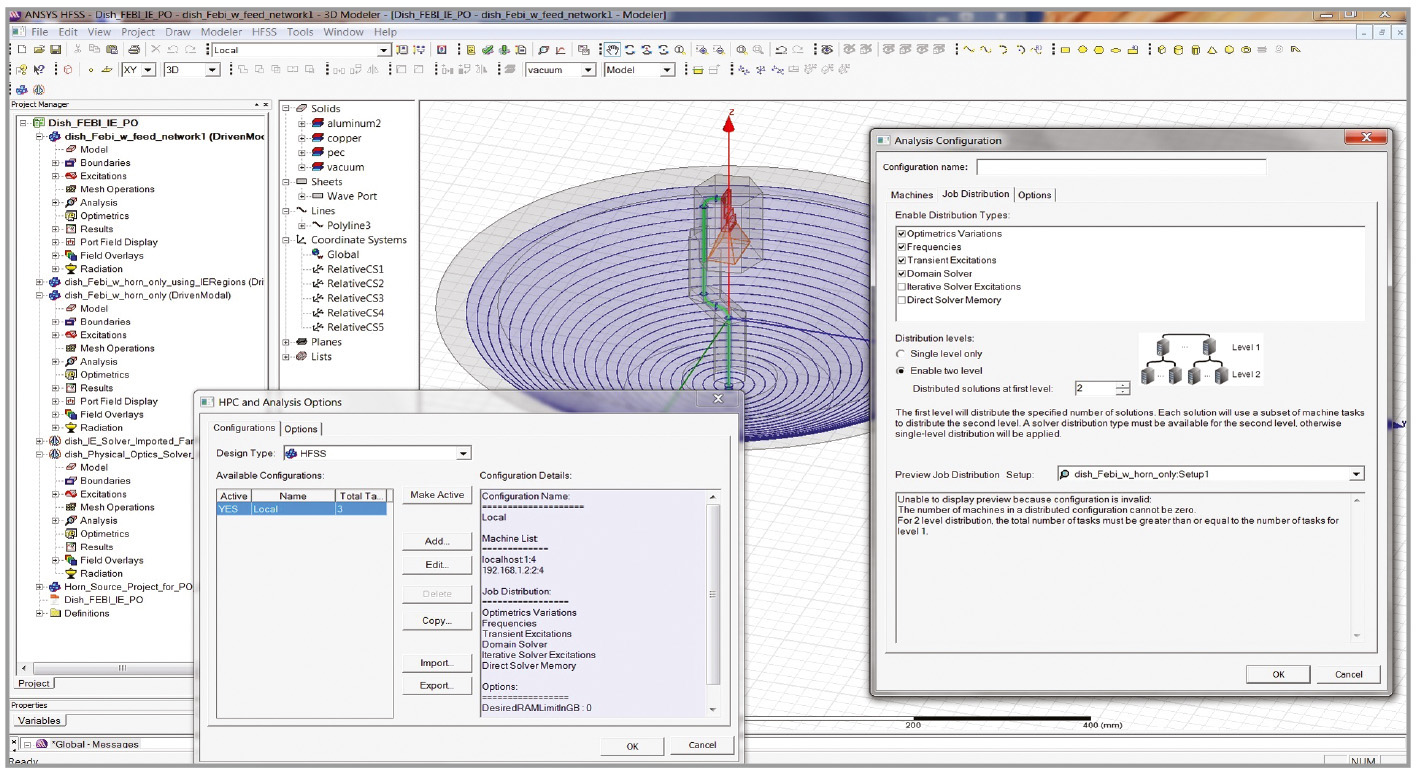The height and width of the screenshot is (775, 1417).
Task: Click the Zoom in magnifier icon
Action: 742,50
